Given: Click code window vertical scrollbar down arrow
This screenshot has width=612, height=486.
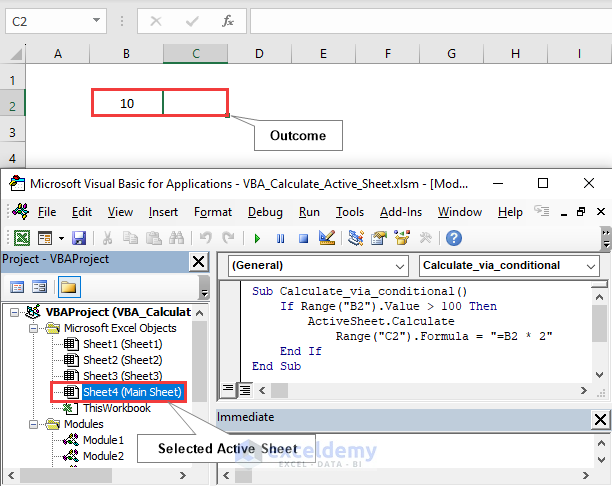Looking at the screenshot, I should (600, 374).
